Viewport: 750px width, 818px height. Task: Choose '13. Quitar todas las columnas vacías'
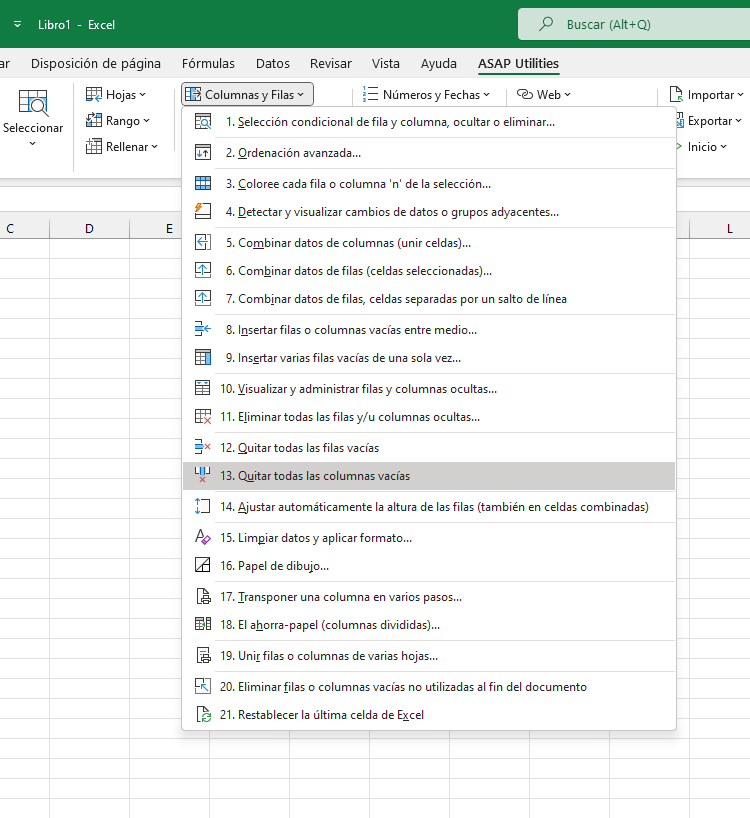(429, 475)
